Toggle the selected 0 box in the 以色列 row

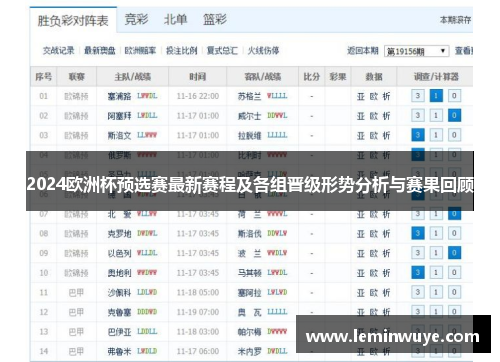click(454, 253)
